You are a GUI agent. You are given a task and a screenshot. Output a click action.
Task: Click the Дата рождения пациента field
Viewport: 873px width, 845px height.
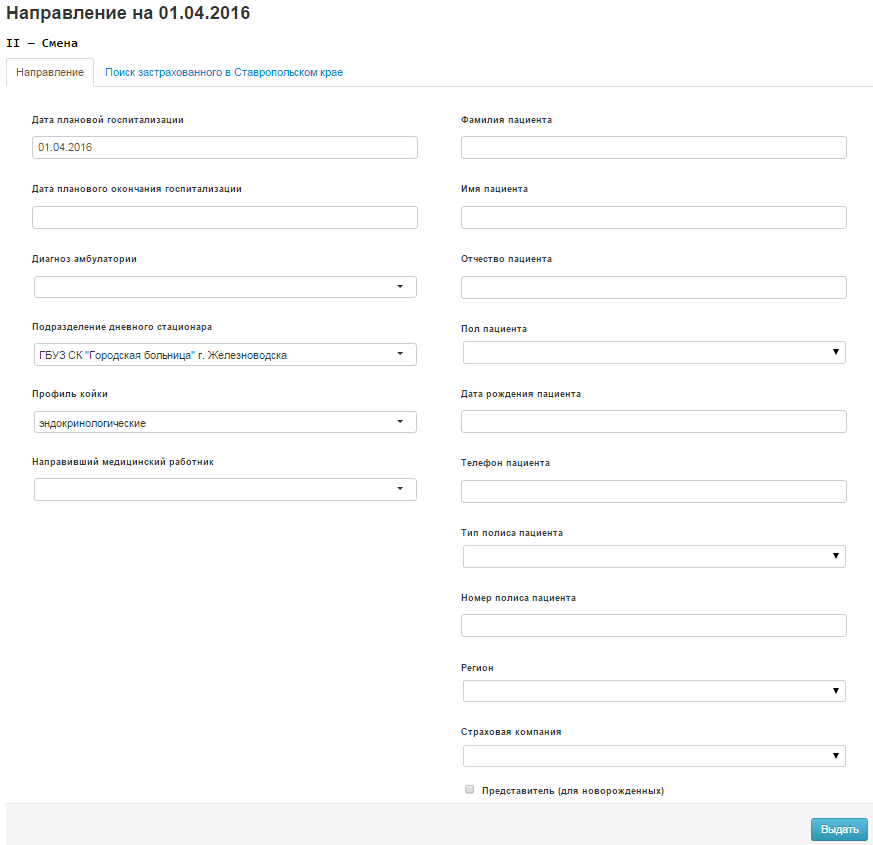tap(654, 421)
